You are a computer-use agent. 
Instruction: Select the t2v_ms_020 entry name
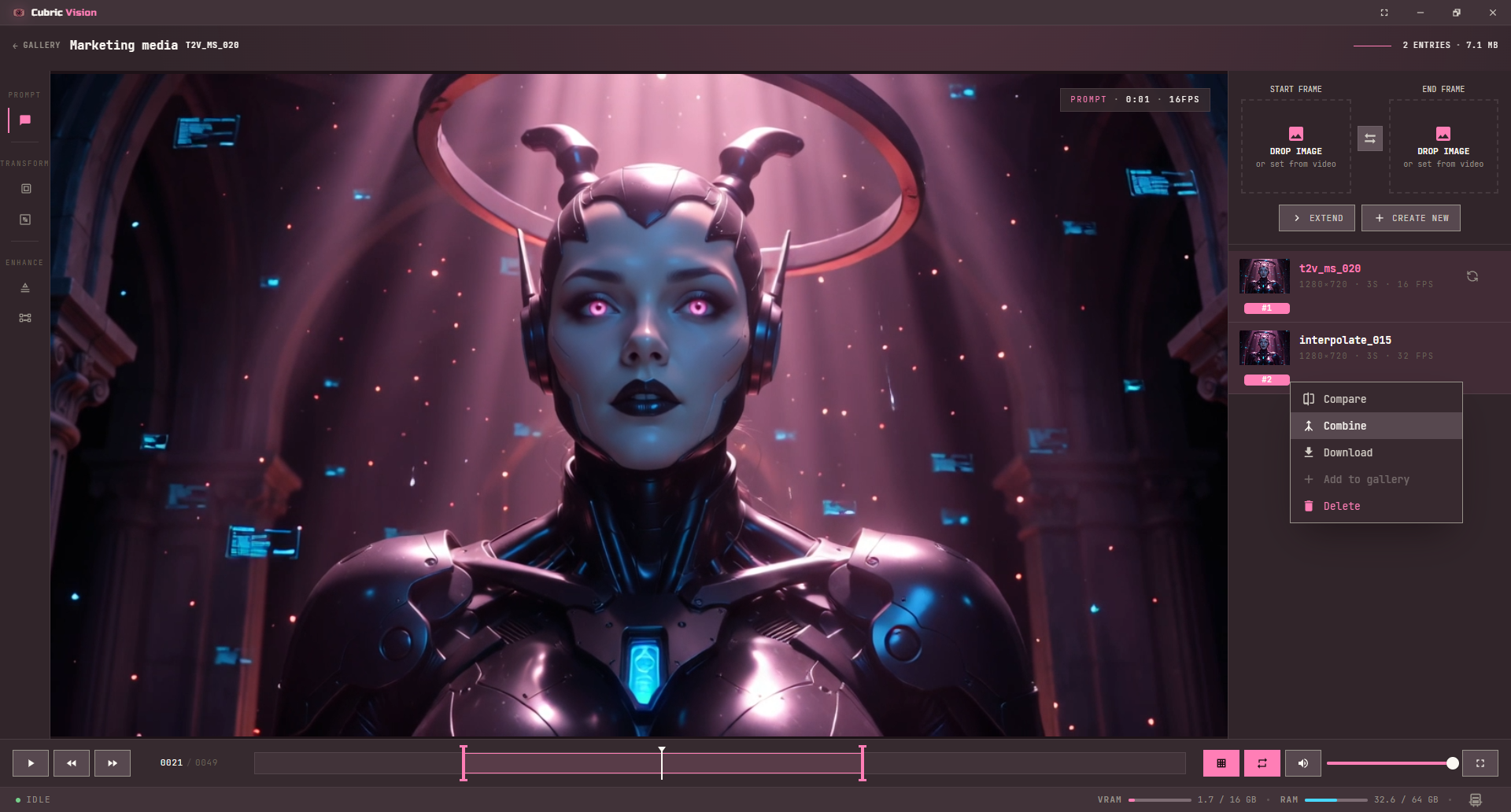1330,268
